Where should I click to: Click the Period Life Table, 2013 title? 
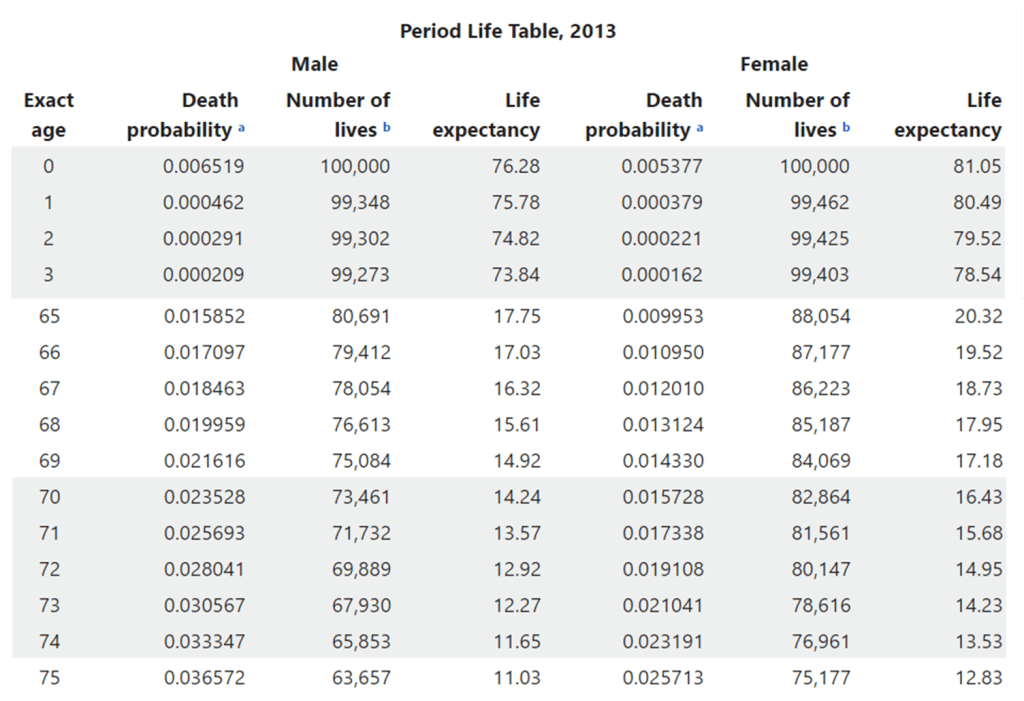(x=508, y=31)
